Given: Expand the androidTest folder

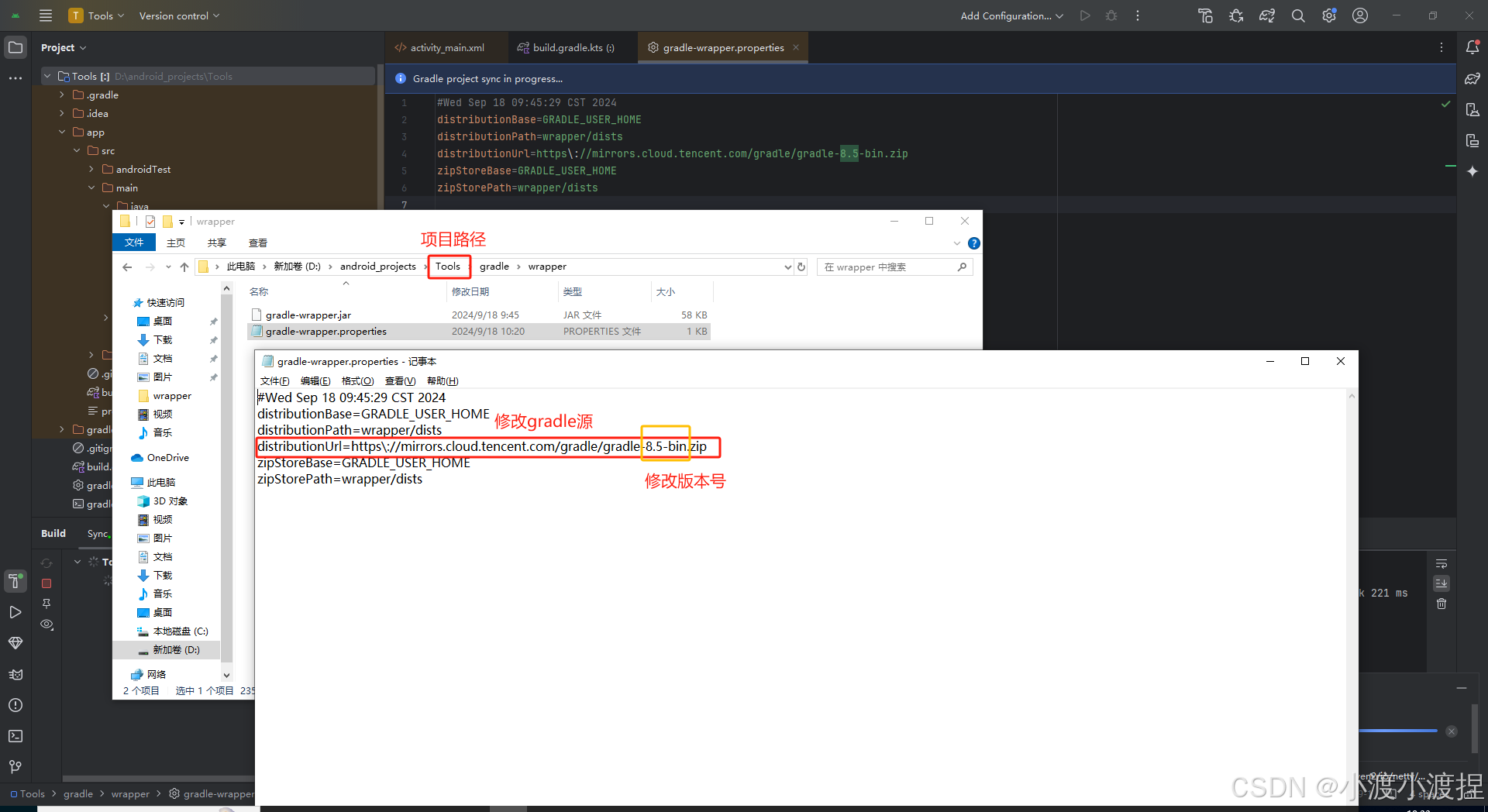Looking at the screenshot, I should [91, 169].
